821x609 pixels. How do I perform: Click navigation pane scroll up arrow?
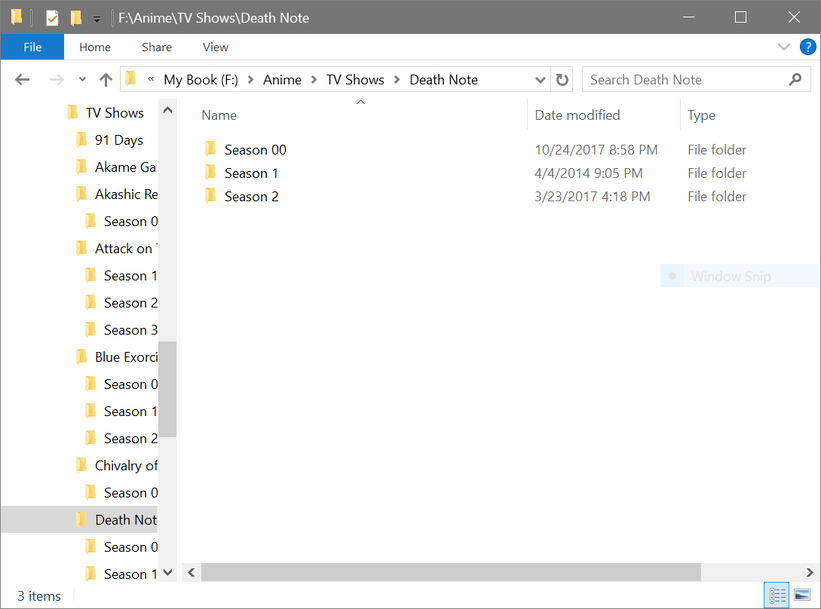[x=168, y=110]
